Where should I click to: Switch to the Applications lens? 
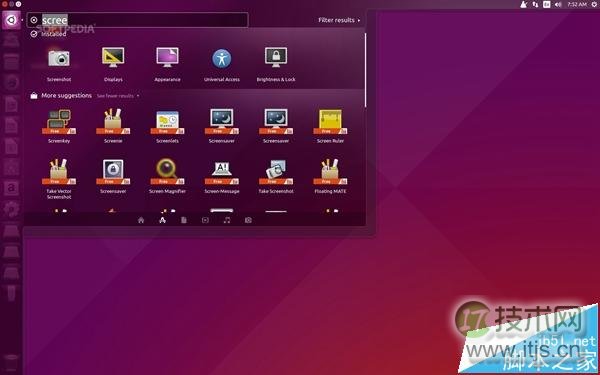pyautogui.click(x=162, y=220)
